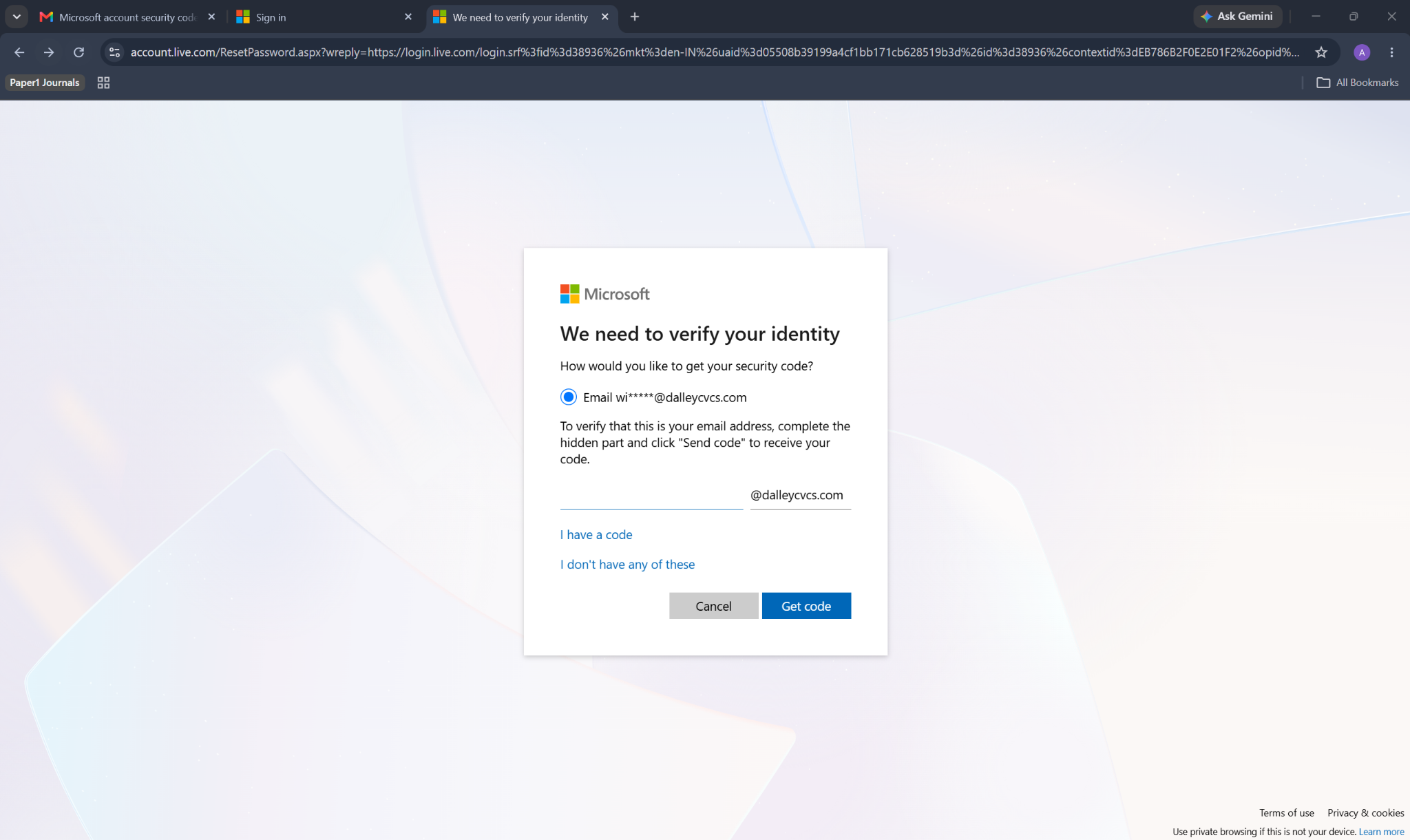Viewport: 1410px width, 840px height.
Task: Click the Get code button
Action: click(x=806, y=606)
